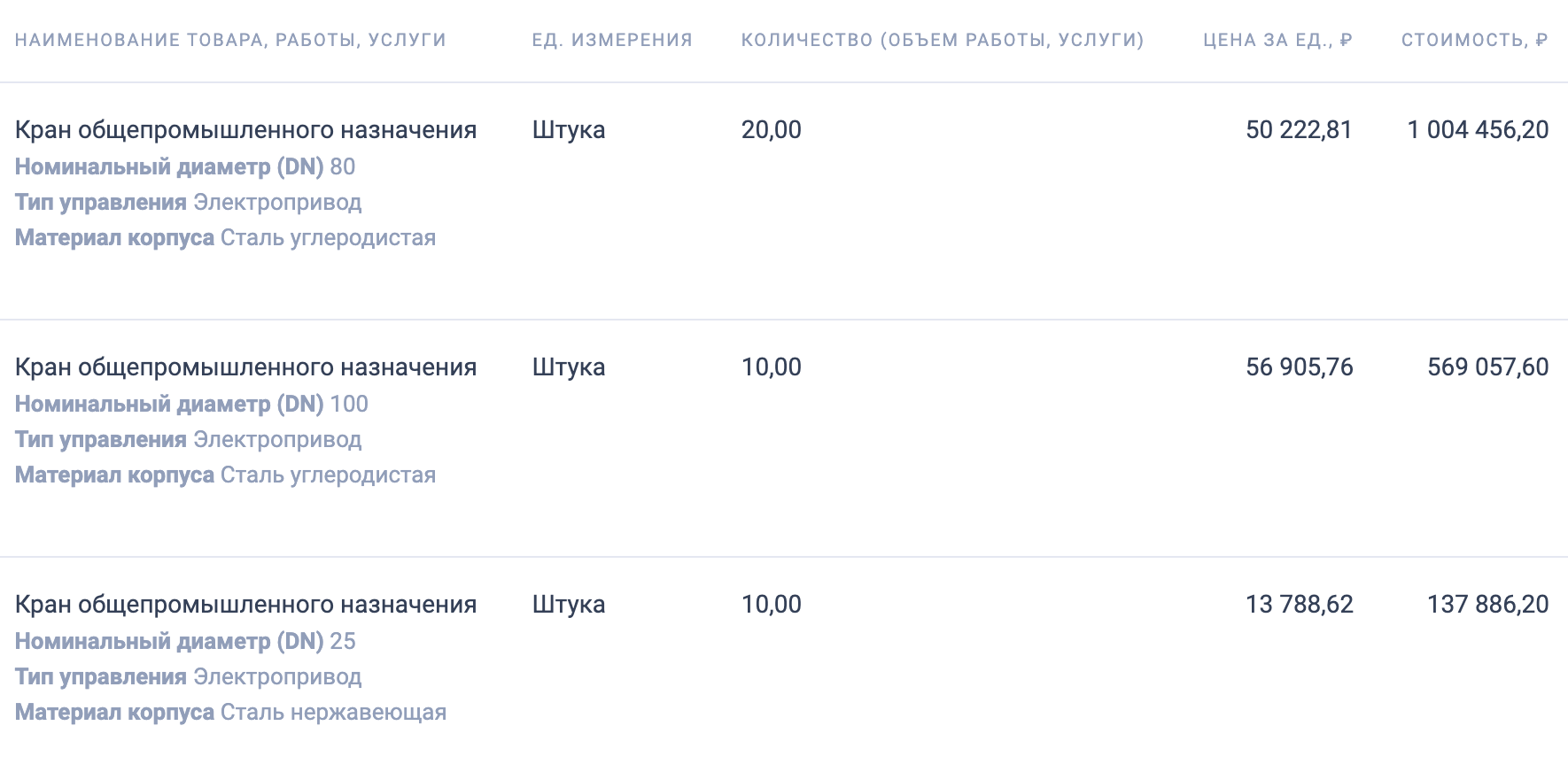Click the 'Стоимость, ₽' column header
Viewport: 1568px width, 772px height.
(1474, 40)
